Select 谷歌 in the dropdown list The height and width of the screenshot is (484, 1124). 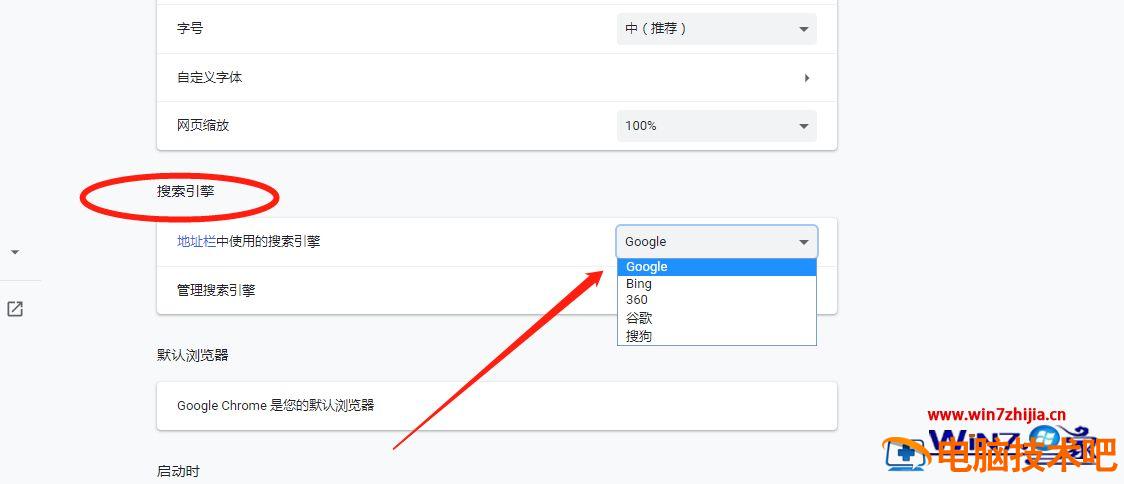click(716, 318)
